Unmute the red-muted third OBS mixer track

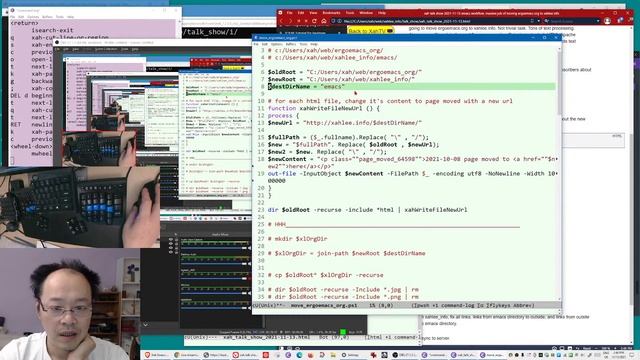coord(250,278)
